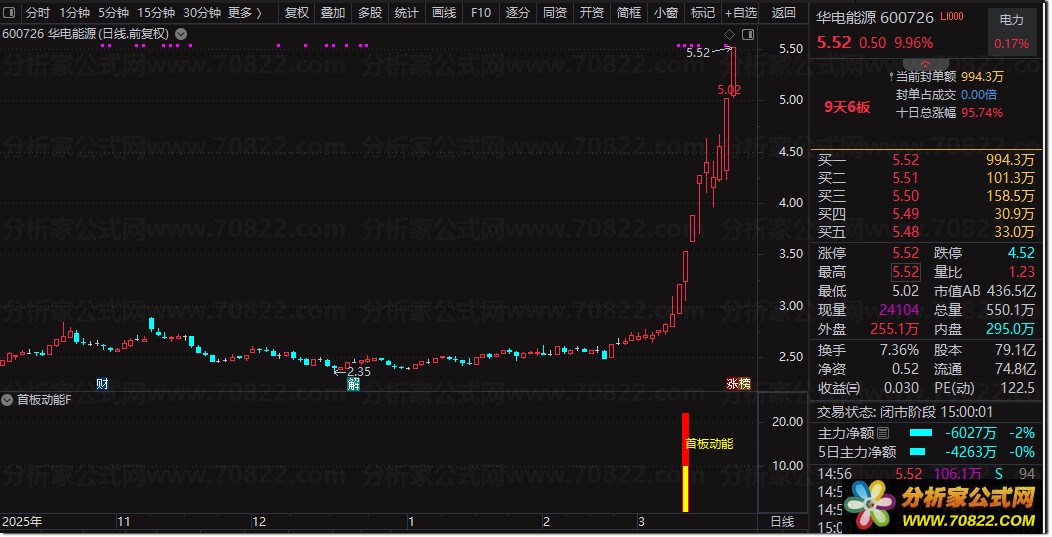The width and height of the screenshot is (1052, 537).
Task: Add stock via +自选 button
Action: click(741, 13)
